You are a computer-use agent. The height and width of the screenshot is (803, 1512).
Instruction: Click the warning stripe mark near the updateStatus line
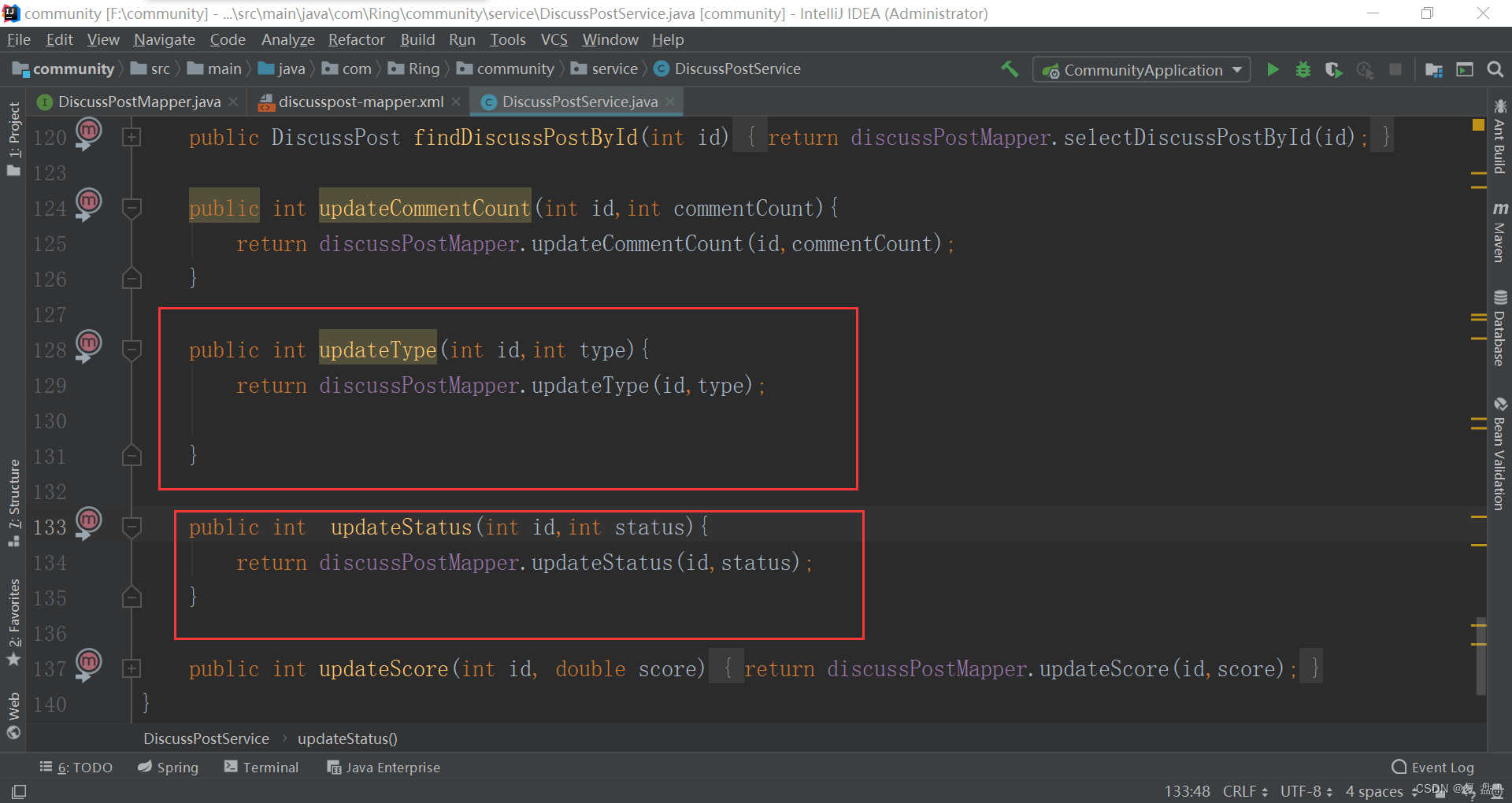click(1478, 516)
